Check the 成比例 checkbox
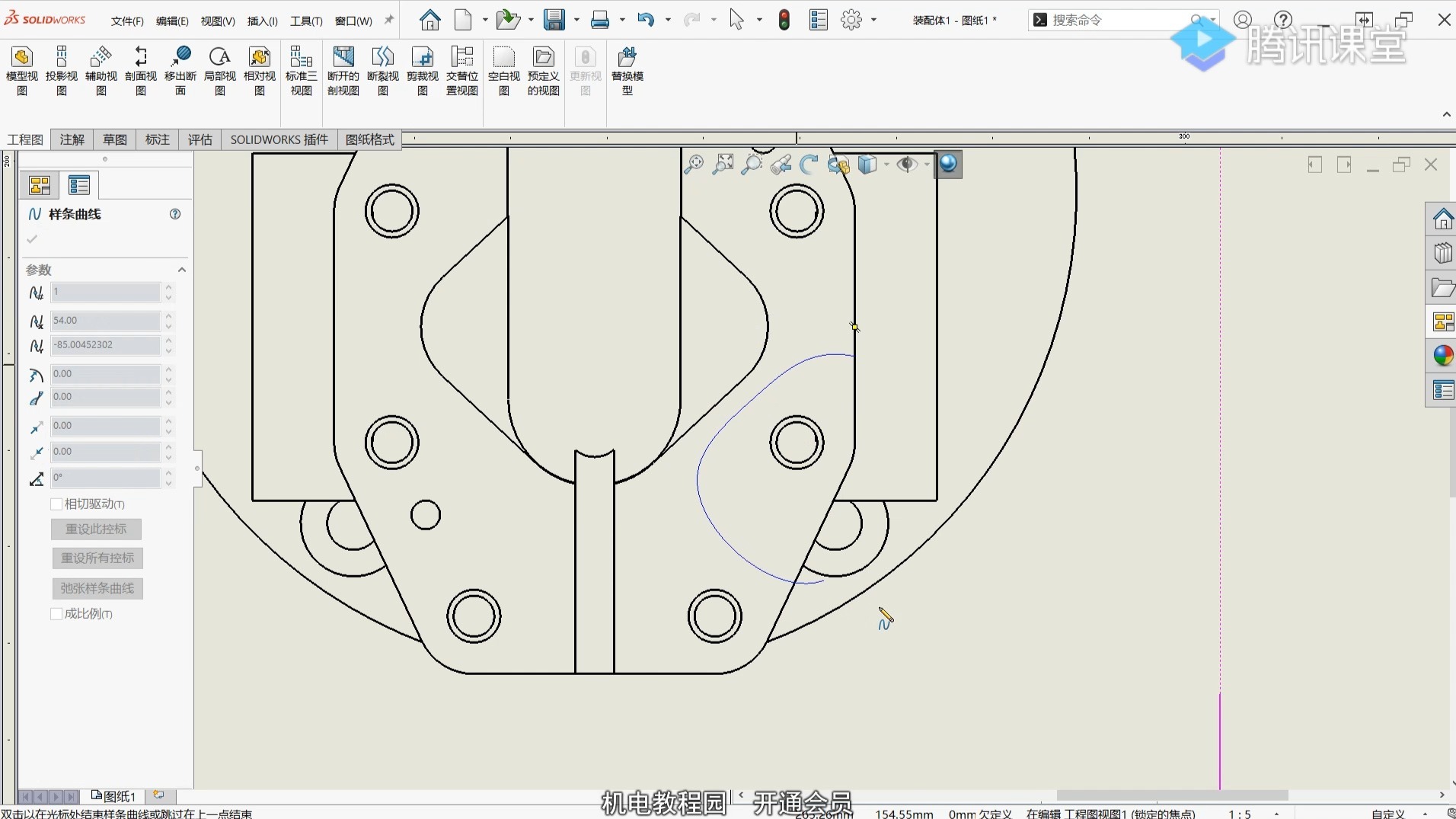Screen dimensions: 1456x819 56,613
